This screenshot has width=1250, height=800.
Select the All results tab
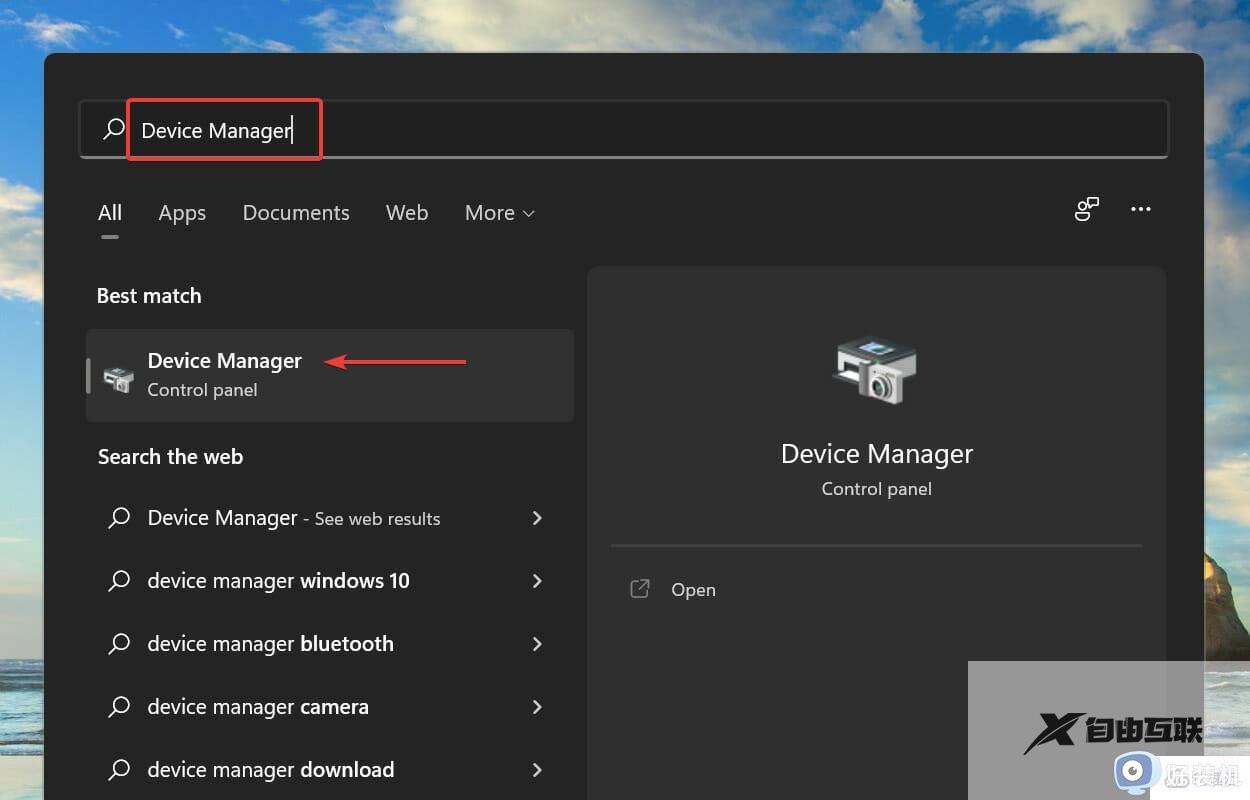(110, 212)
